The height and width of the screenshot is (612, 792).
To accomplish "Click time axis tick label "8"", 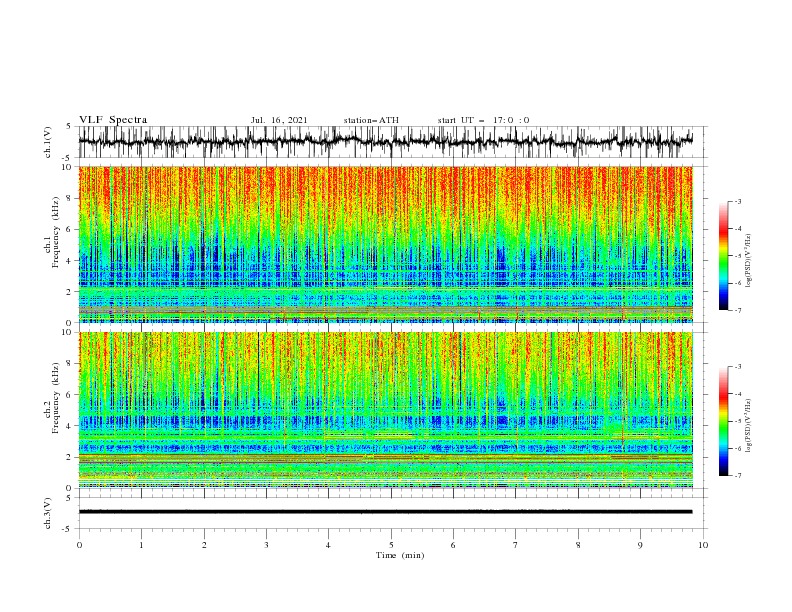I will (578, 545).
